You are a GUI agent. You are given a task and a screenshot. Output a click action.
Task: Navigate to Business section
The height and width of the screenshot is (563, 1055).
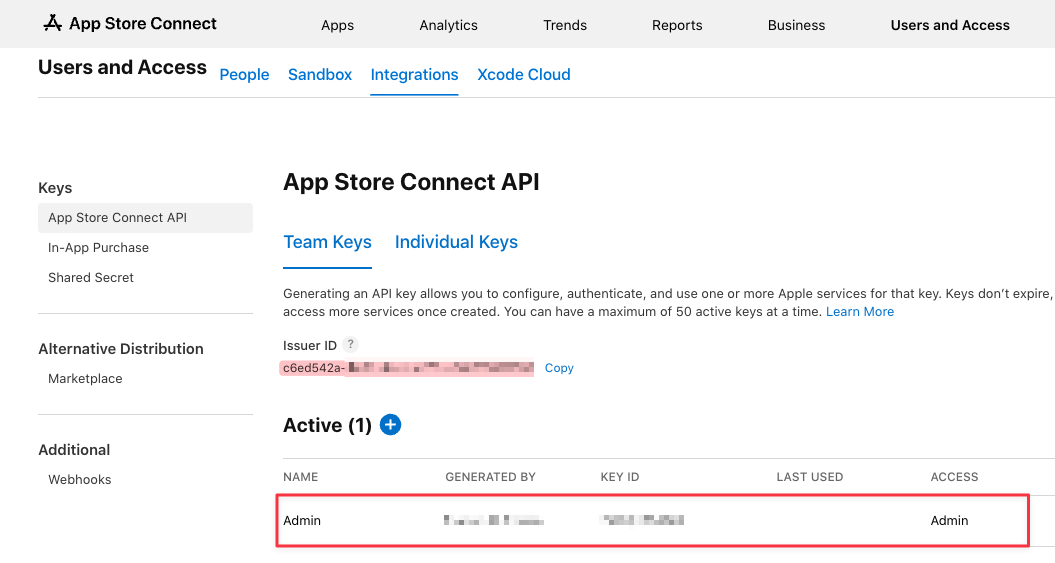[796, 25]
